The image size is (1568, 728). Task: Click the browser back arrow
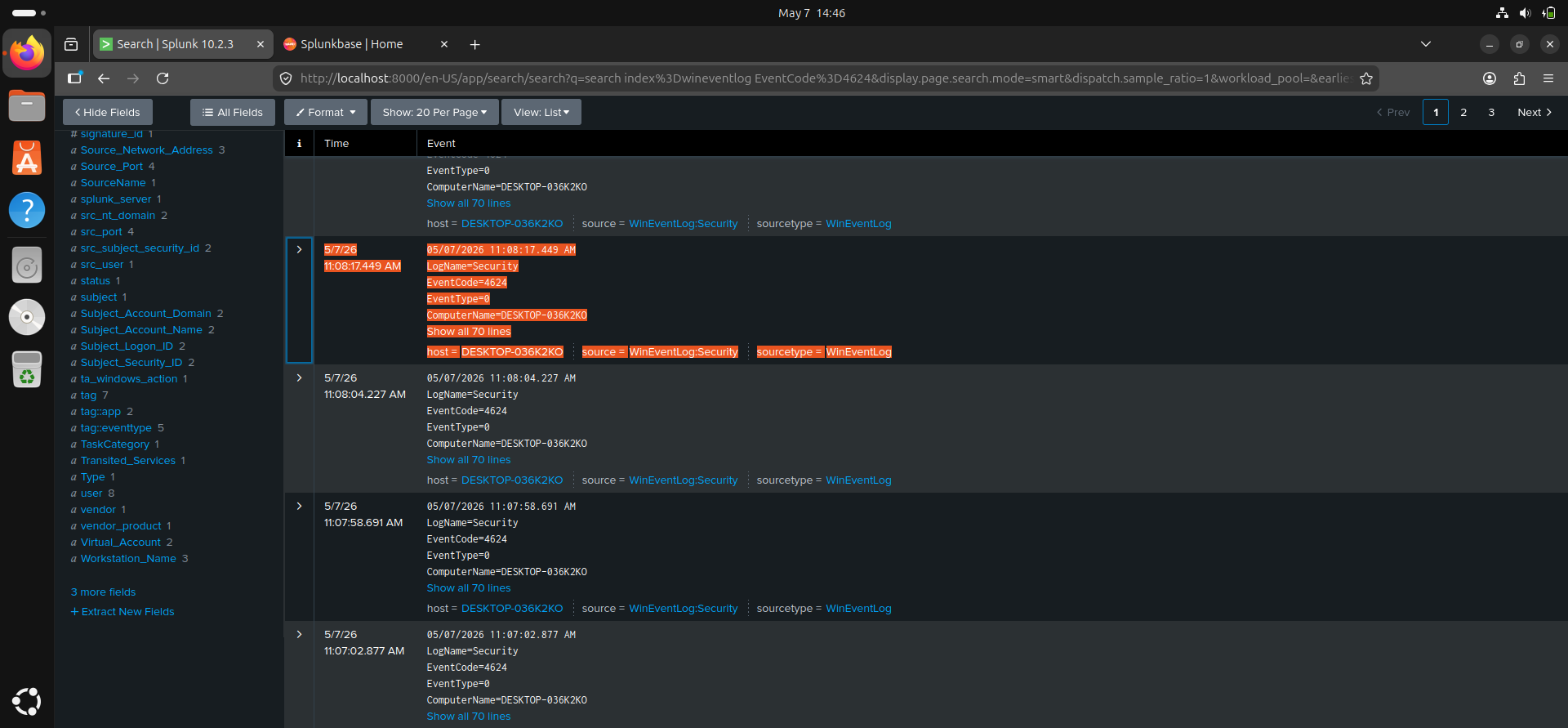point(104,78)
